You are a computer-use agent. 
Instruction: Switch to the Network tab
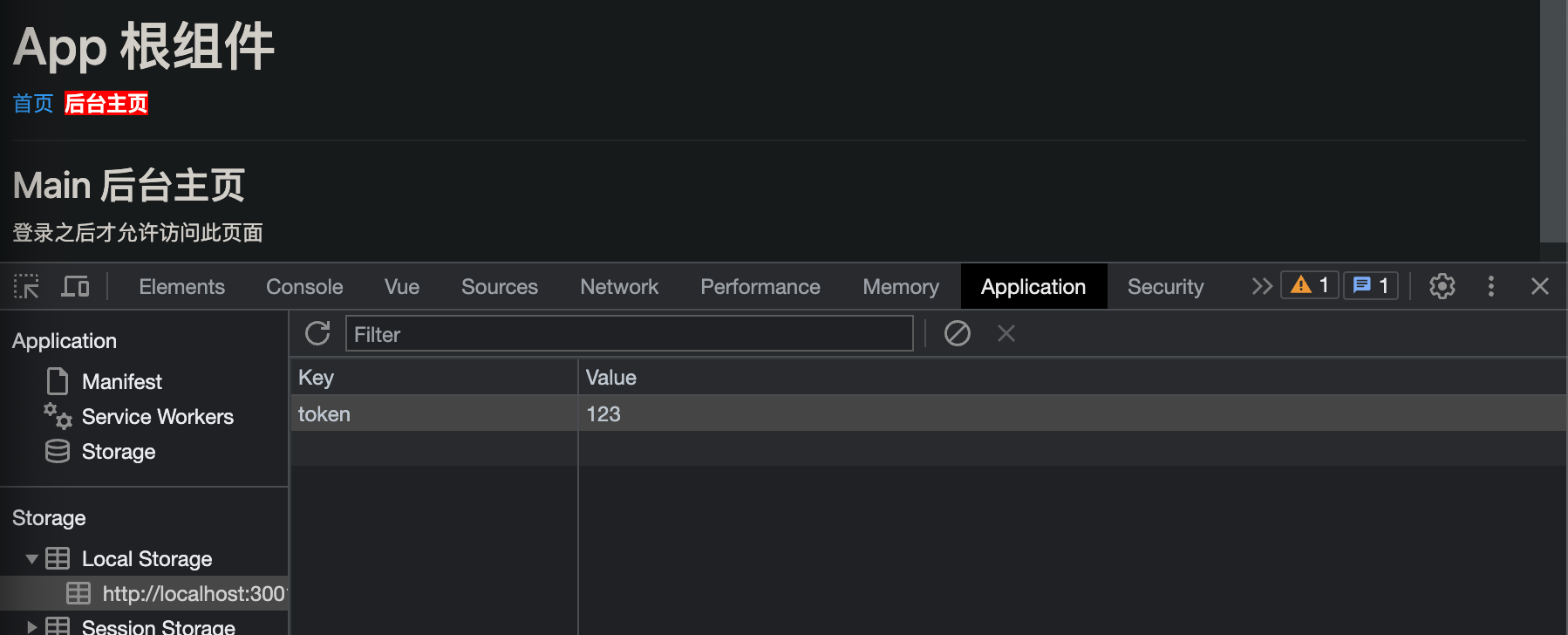(x=619, y=287)
